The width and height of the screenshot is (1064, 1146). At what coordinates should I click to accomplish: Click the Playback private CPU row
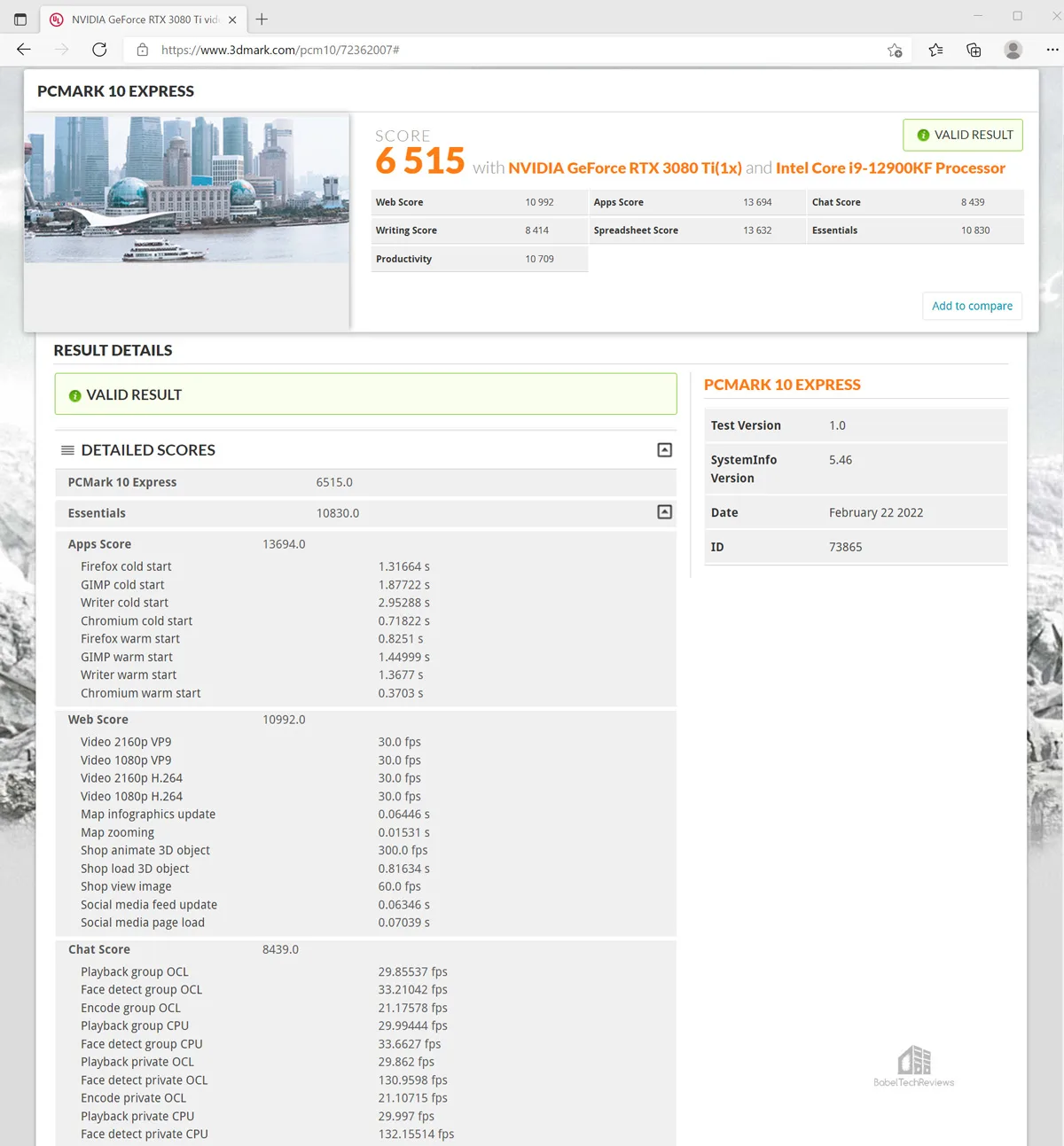click(365, 1117)
